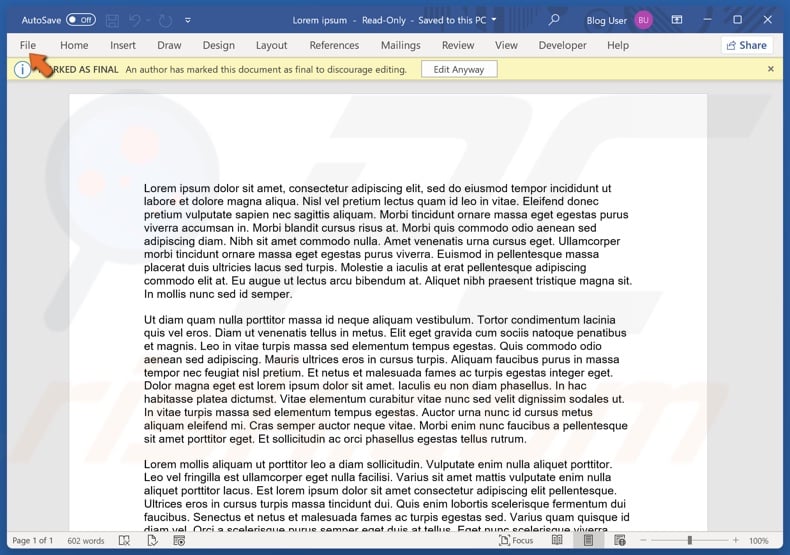Open Customize Quick Access Toolbar dropdown
Image resolution: width=790 pixels, height=555 pixels.
click(188, 20)
